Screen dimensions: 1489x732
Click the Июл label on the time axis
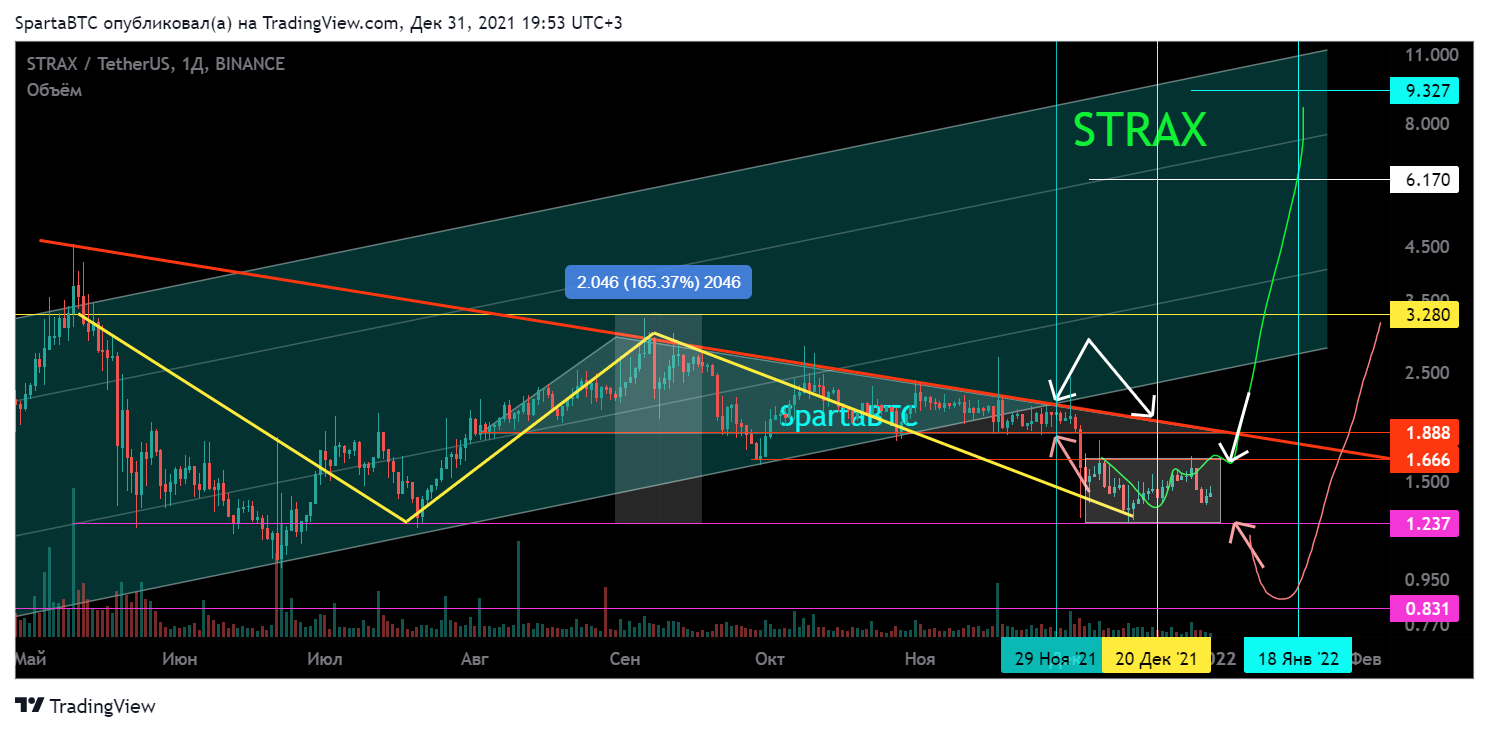[x=324, y=659]
